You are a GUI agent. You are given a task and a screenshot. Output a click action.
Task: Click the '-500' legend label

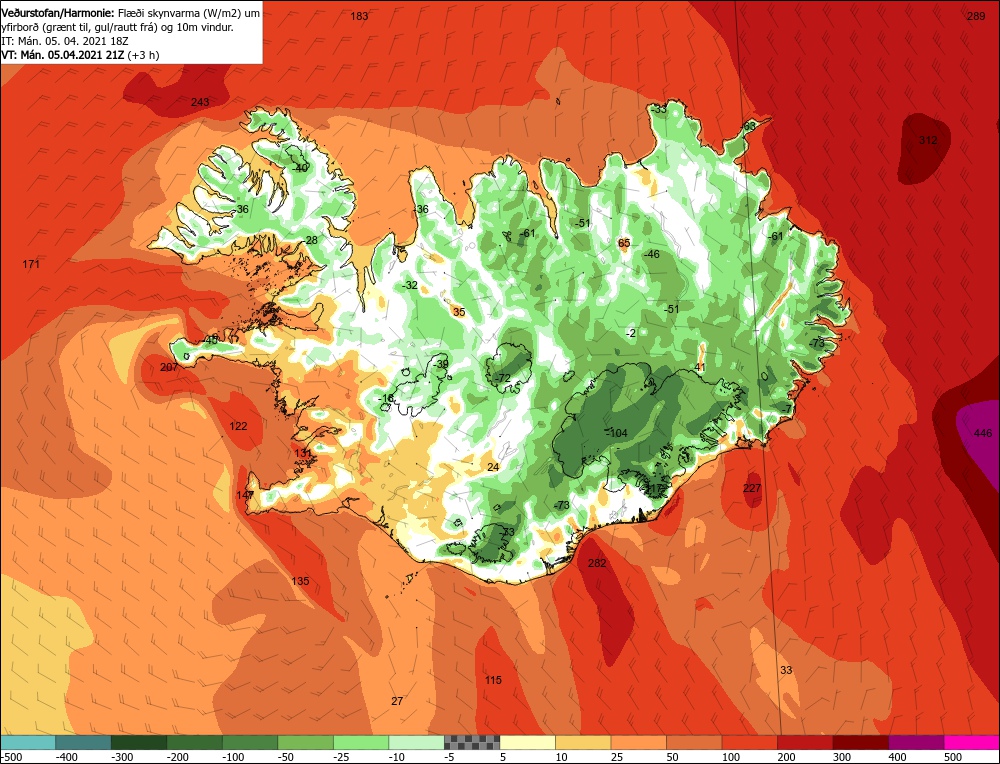point(13,757)
